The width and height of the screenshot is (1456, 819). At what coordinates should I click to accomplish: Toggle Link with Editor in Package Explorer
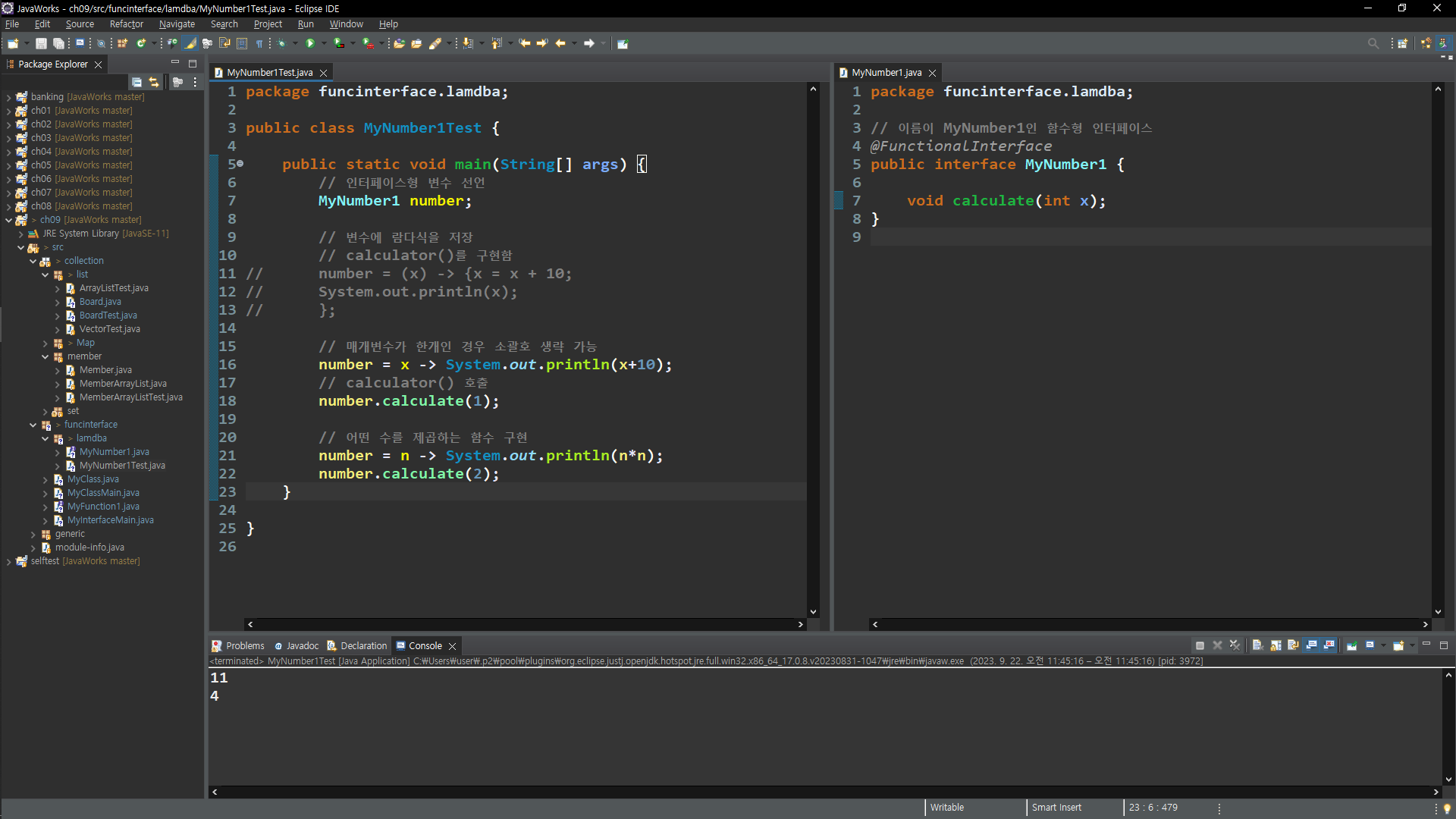154,82
